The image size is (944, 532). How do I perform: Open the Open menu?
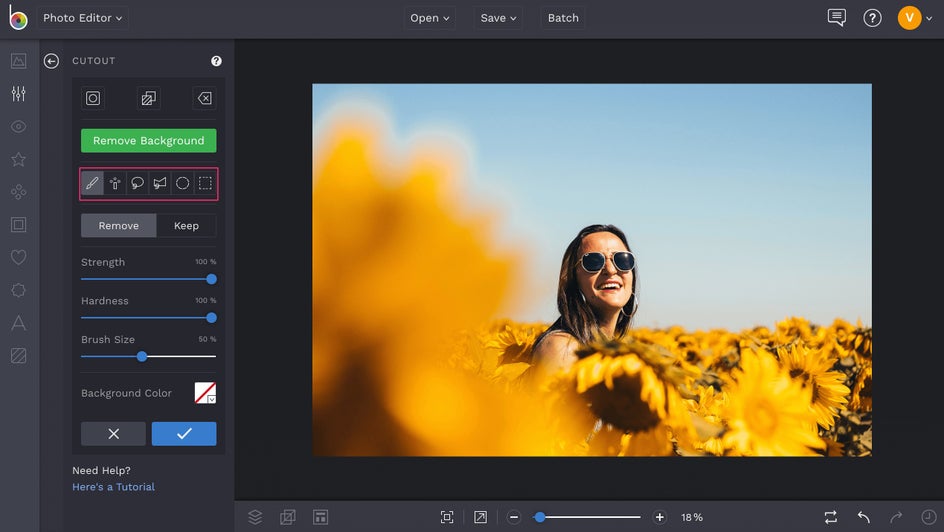[430, 18]
